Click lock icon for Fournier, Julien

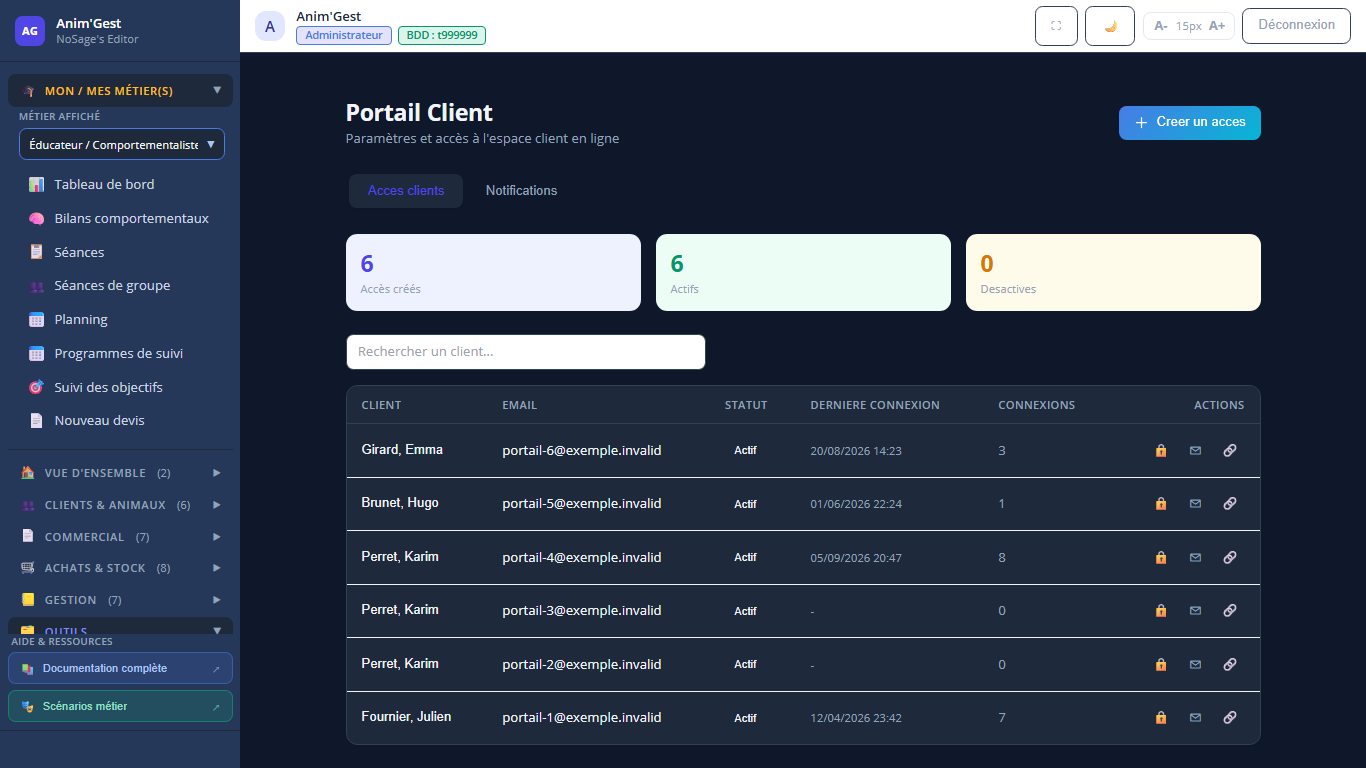[1161, 718]
